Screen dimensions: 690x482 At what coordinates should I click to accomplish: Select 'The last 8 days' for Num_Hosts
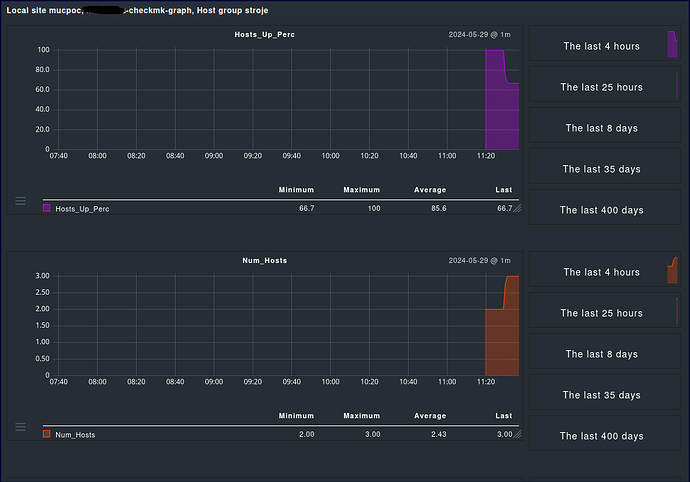click(x=601, y=354)
